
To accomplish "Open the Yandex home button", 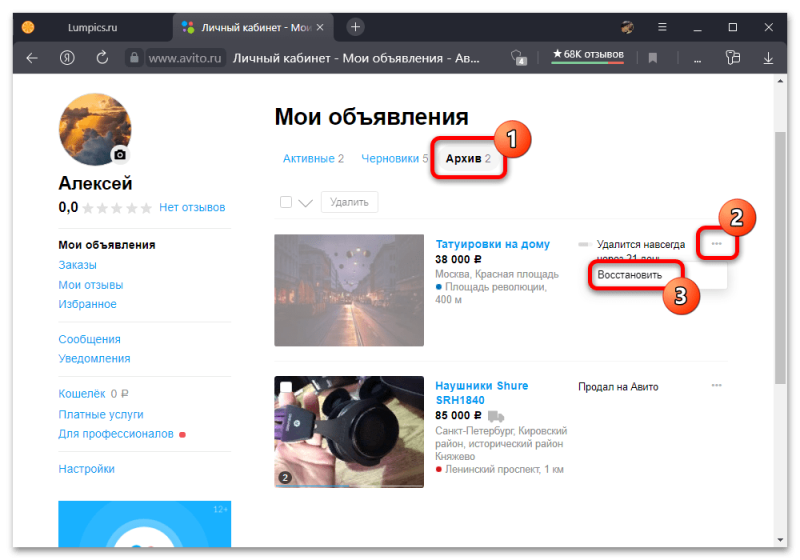I will coord(67,58).
